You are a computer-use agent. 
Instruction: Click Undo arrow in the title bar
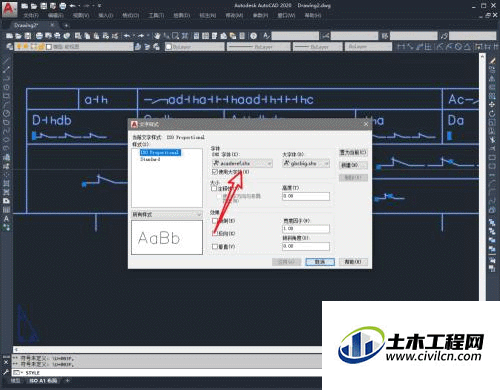[x=73, y=6]
